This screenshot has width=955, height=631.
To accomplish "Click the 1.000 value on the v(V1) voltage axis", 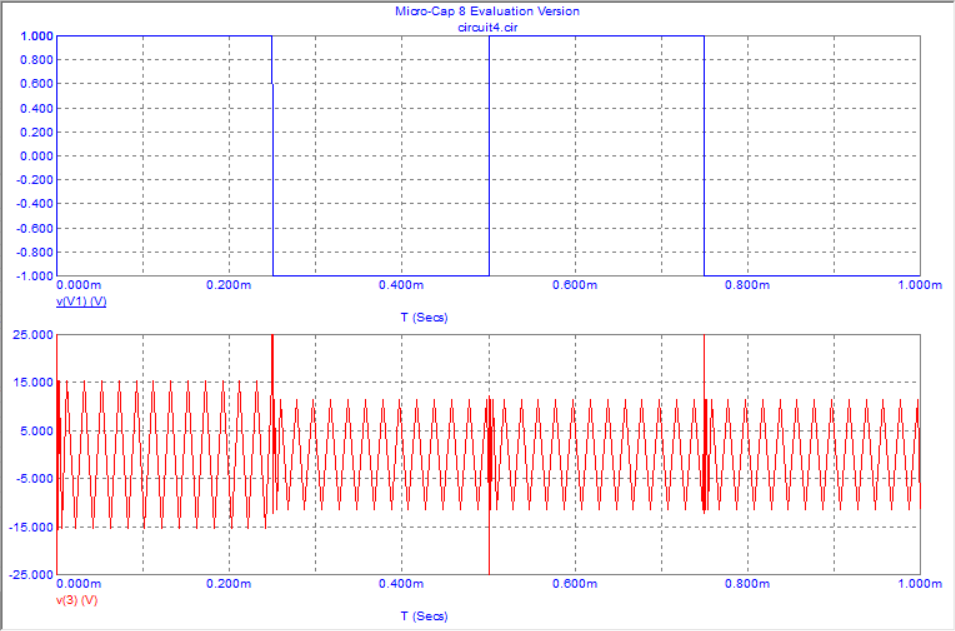I will point(37,36).
